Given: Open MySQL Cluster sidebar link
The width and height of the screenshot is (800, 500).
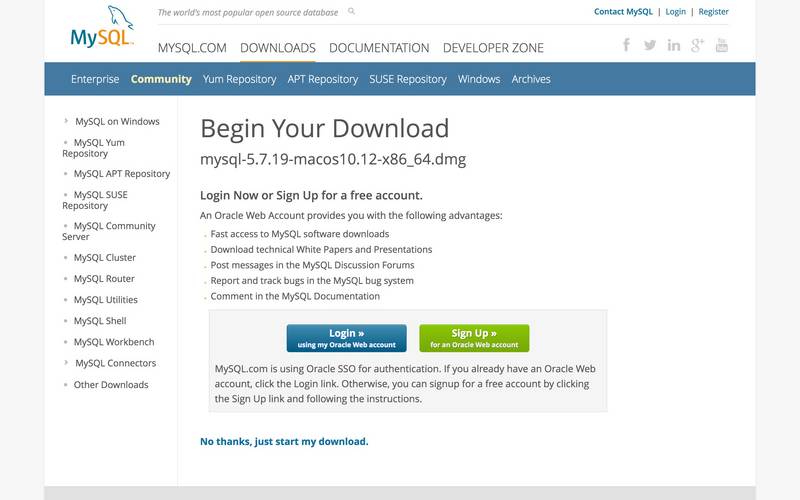Looking at the screenshot, I should click(105, 258).
